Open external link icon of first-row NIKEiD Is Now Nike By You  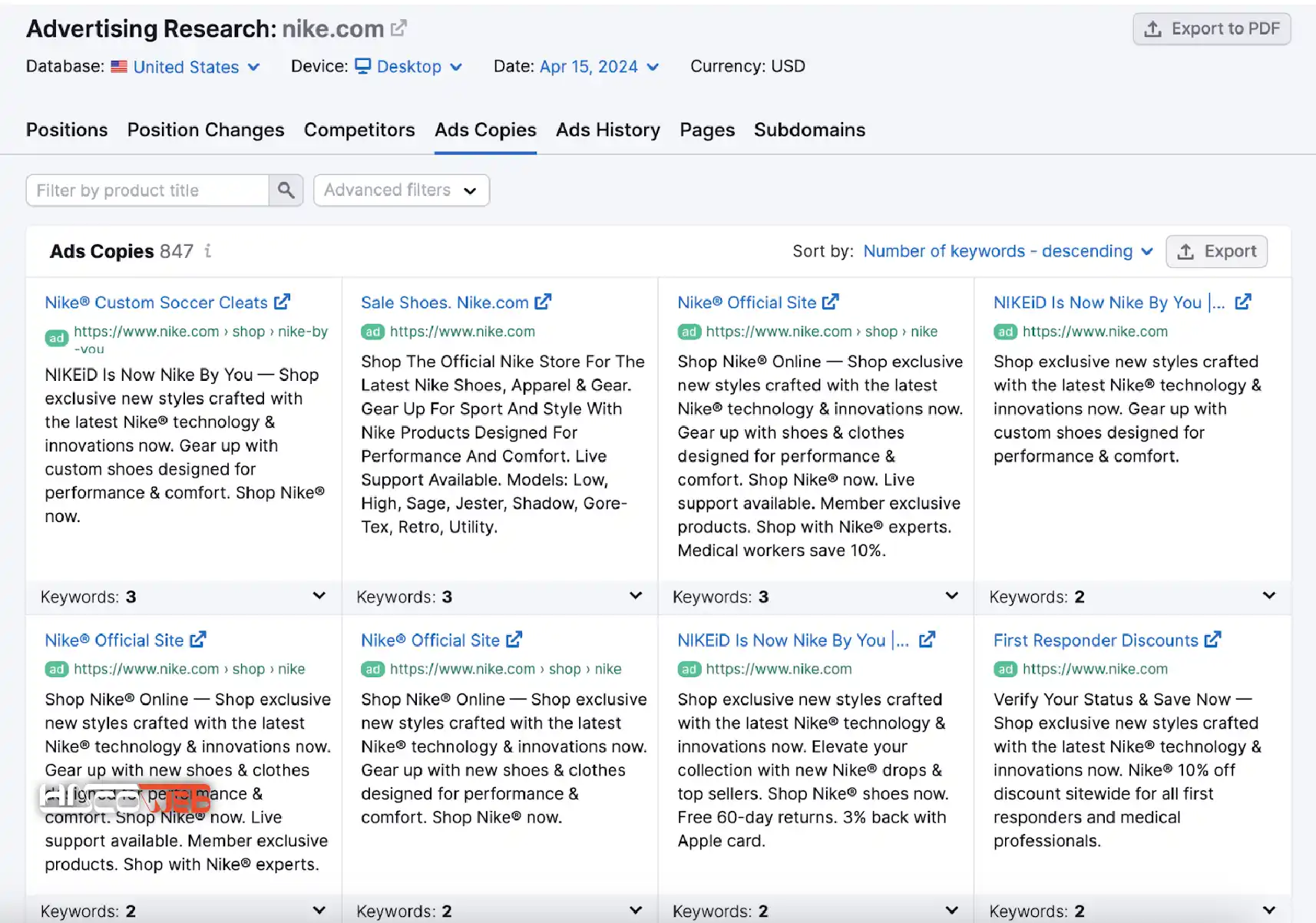(1243, 302)
